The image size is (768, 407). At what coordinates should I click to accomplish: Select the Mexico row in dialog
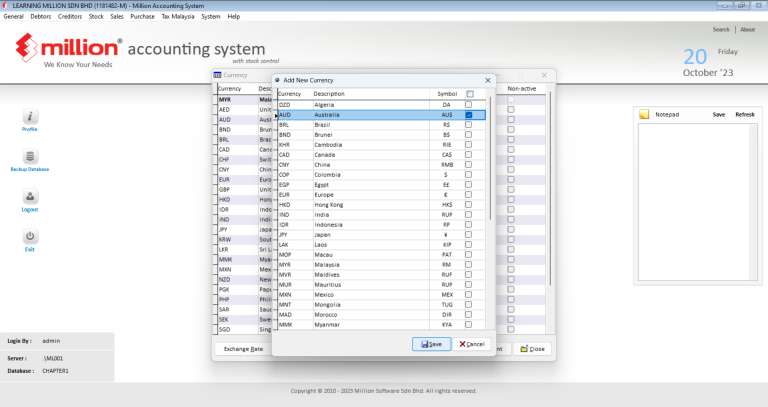click(382, 295)
